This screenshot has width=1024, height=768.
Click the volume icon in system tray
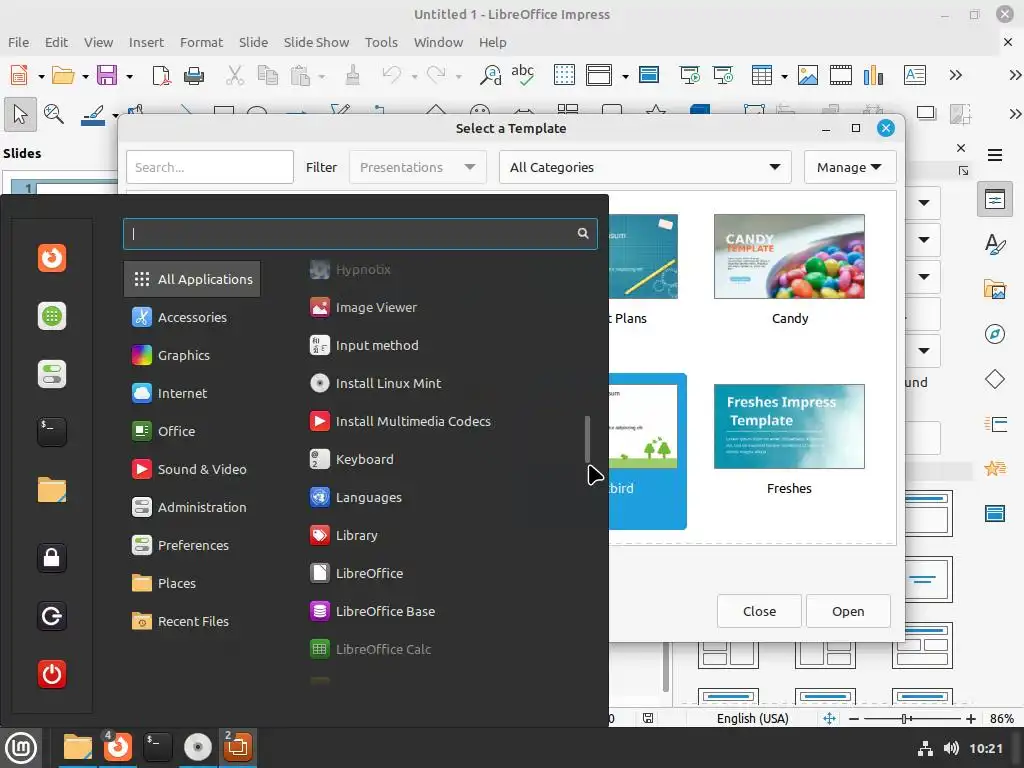951,748
